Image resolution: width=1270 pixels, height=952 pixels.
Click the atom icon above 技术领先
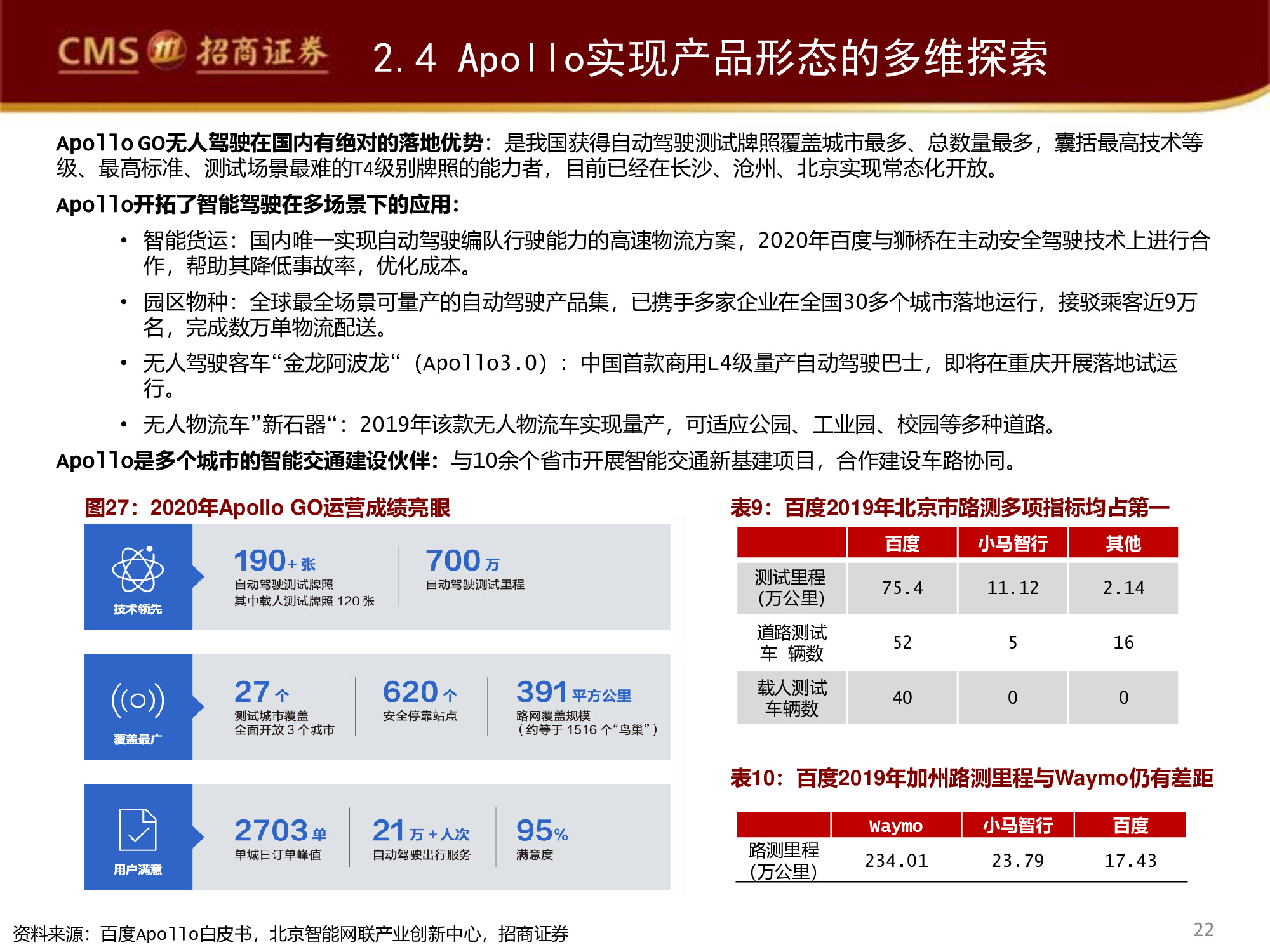pos(138,569)
